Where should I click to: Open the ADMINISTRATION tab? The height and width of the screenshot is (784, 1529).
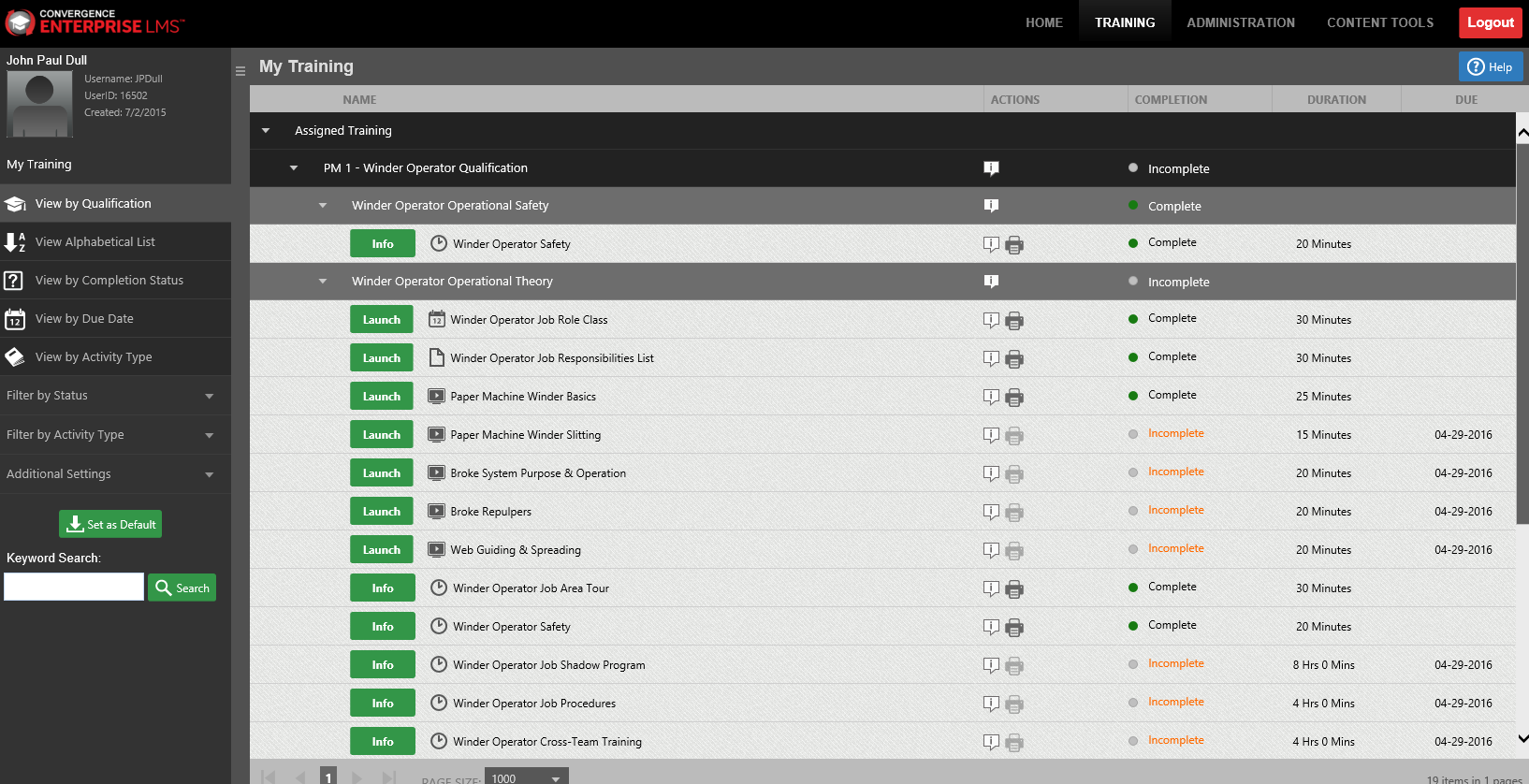click(x=1241, y=22)
